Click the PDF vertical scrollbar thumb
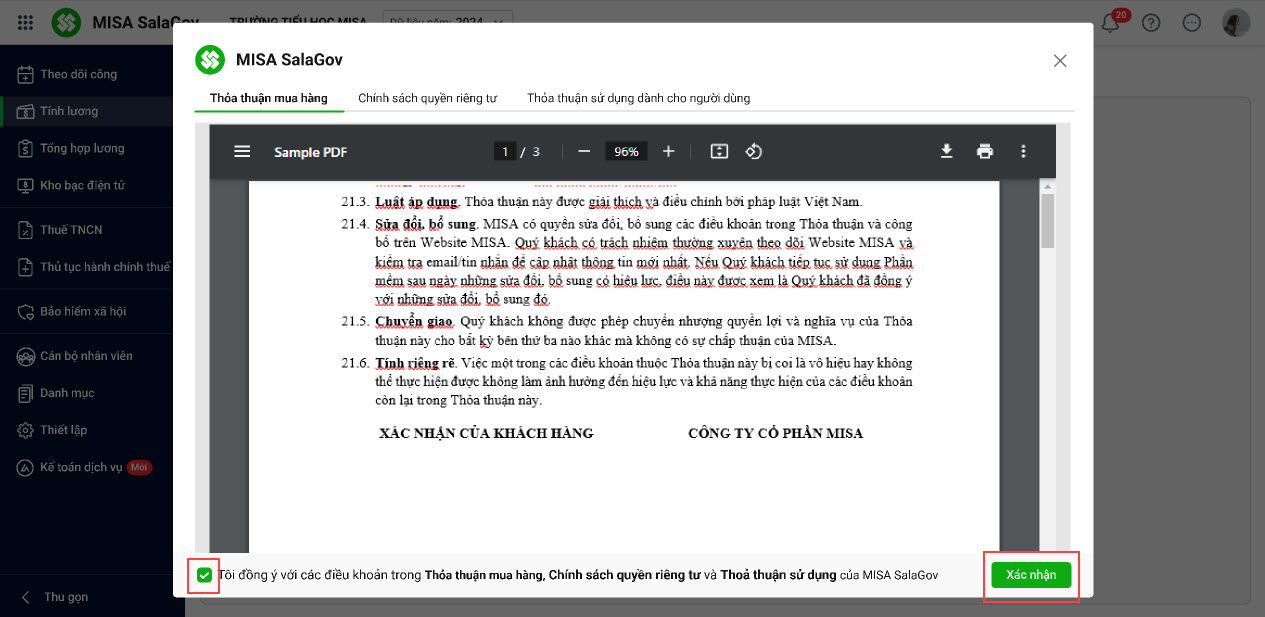 click(x=1047, y=219)
